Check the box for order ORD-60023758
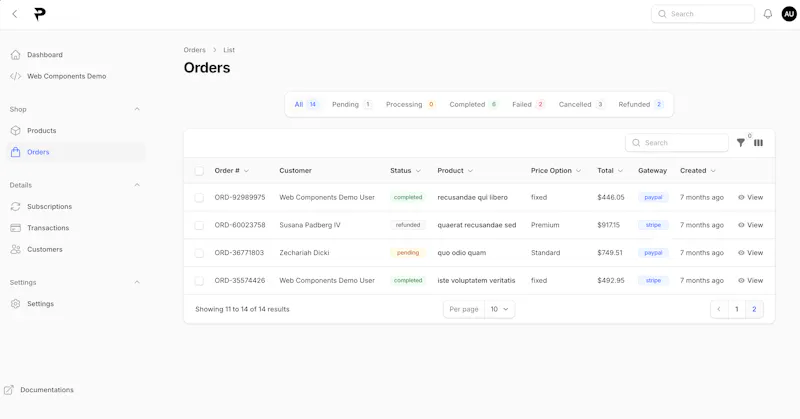The height and width of the screenshot is (419, 800). (x=199, y=225)
